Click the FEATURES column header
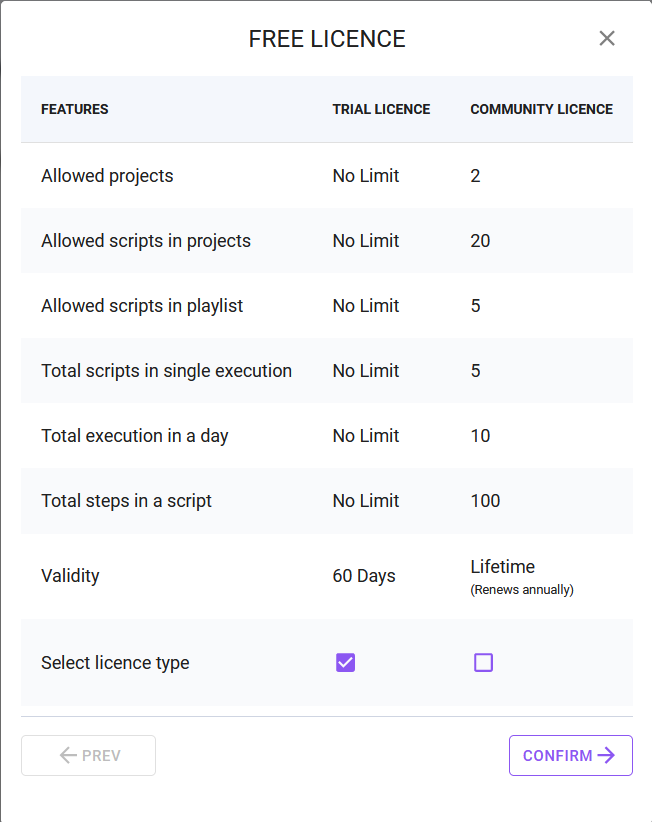The image size is (652, 822). tap(75, 109)
